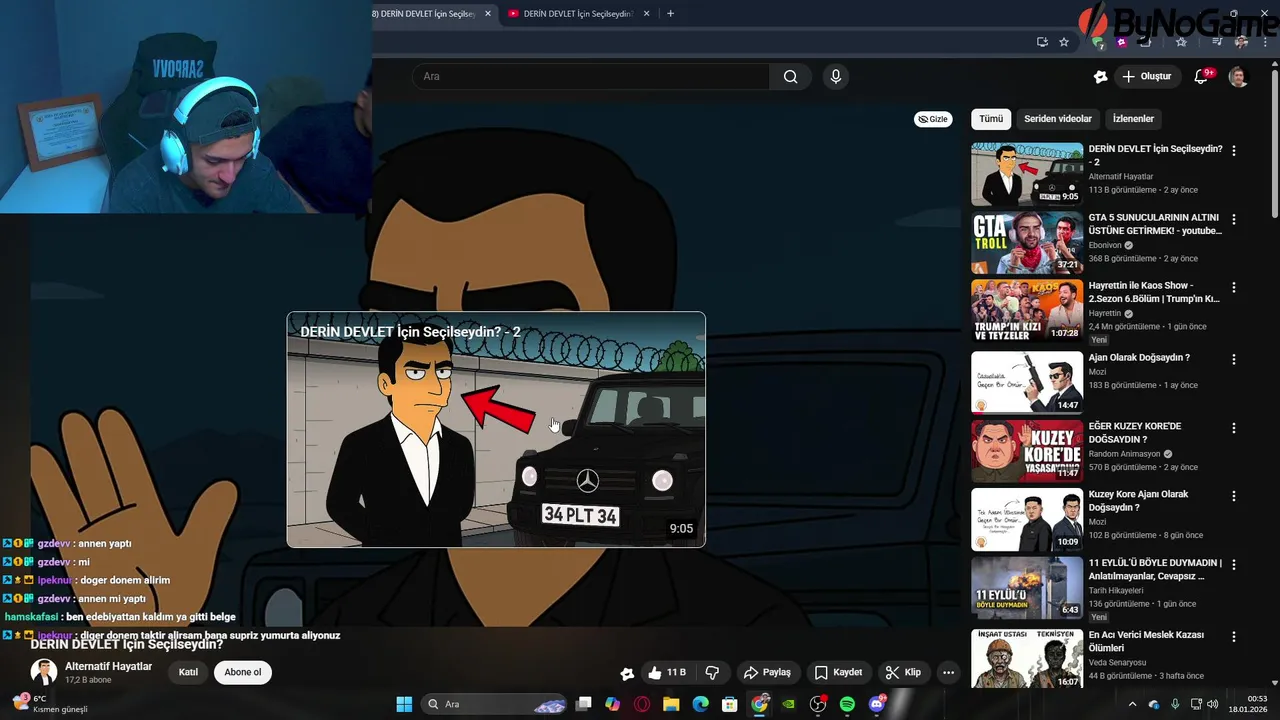Screen dimensions: 1280x720
Task: Open GTA TROLL video thumbnail
Action: (1027, 242)
